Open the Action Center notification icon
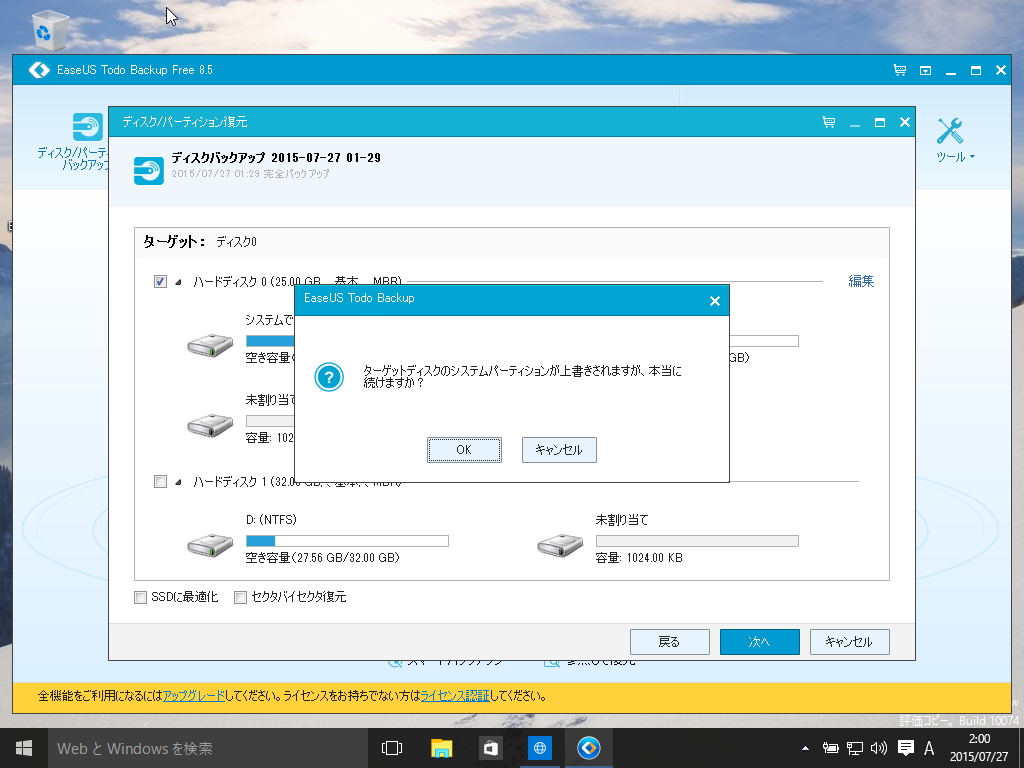Screen dimensions: 1024x768 click(x=906, y=748)
